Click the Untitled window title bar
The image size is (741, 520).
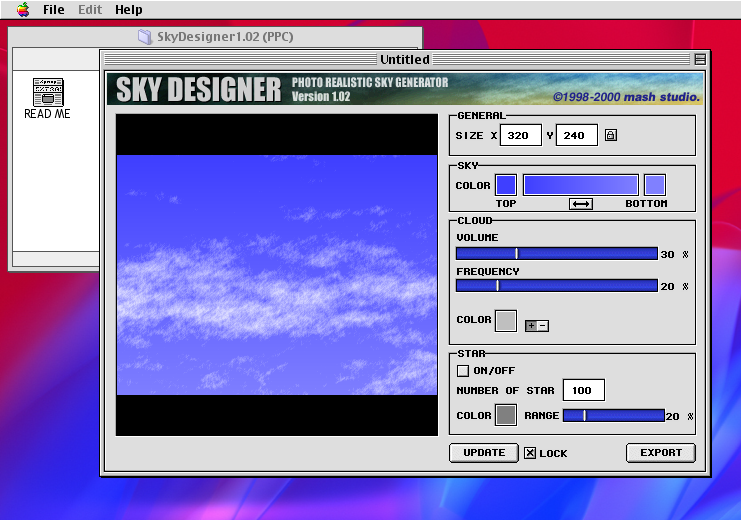pyautogui.click(x=405, y=59)
